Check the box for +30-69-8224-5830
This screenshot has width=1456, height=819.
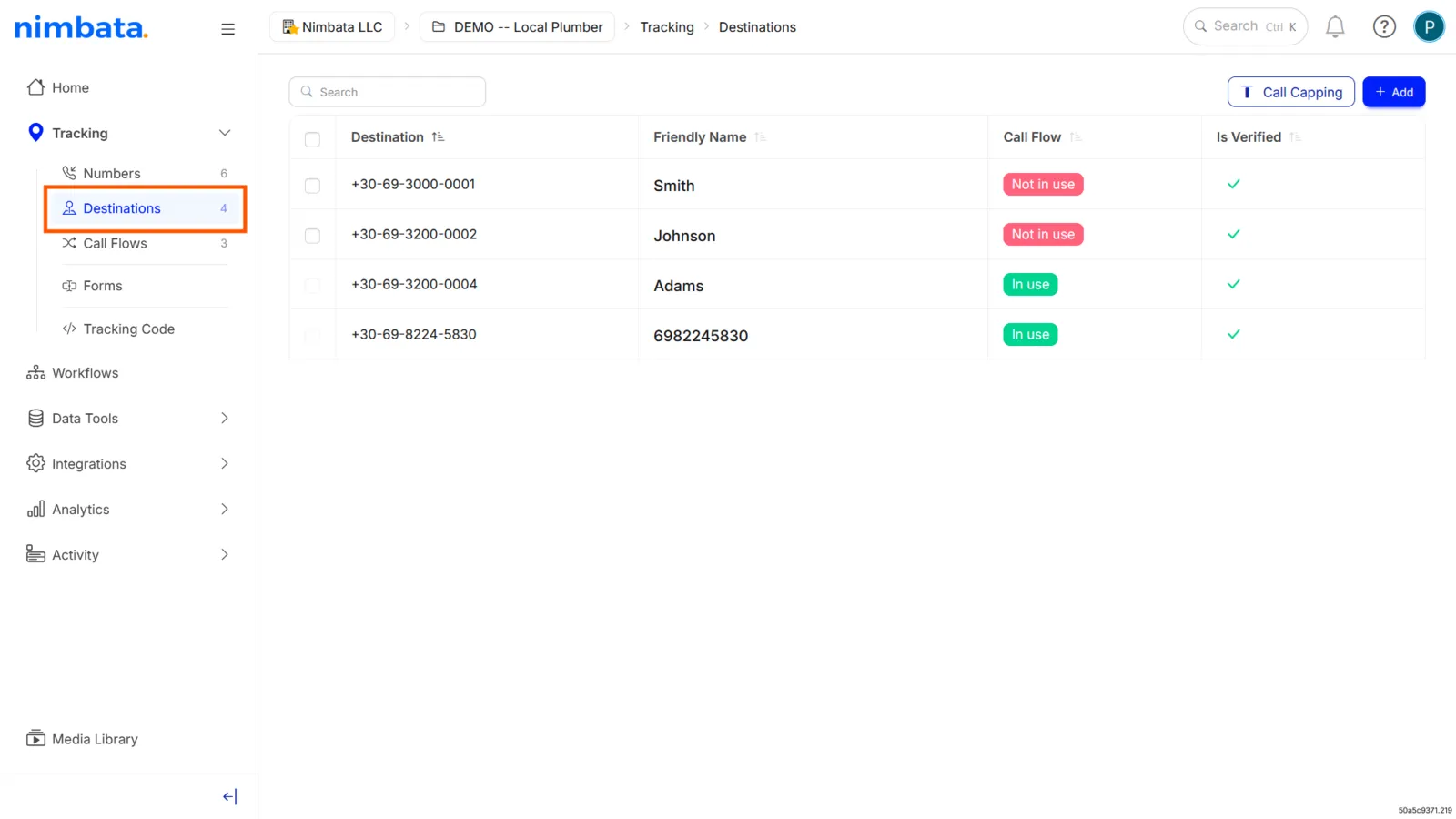(312, 336)
